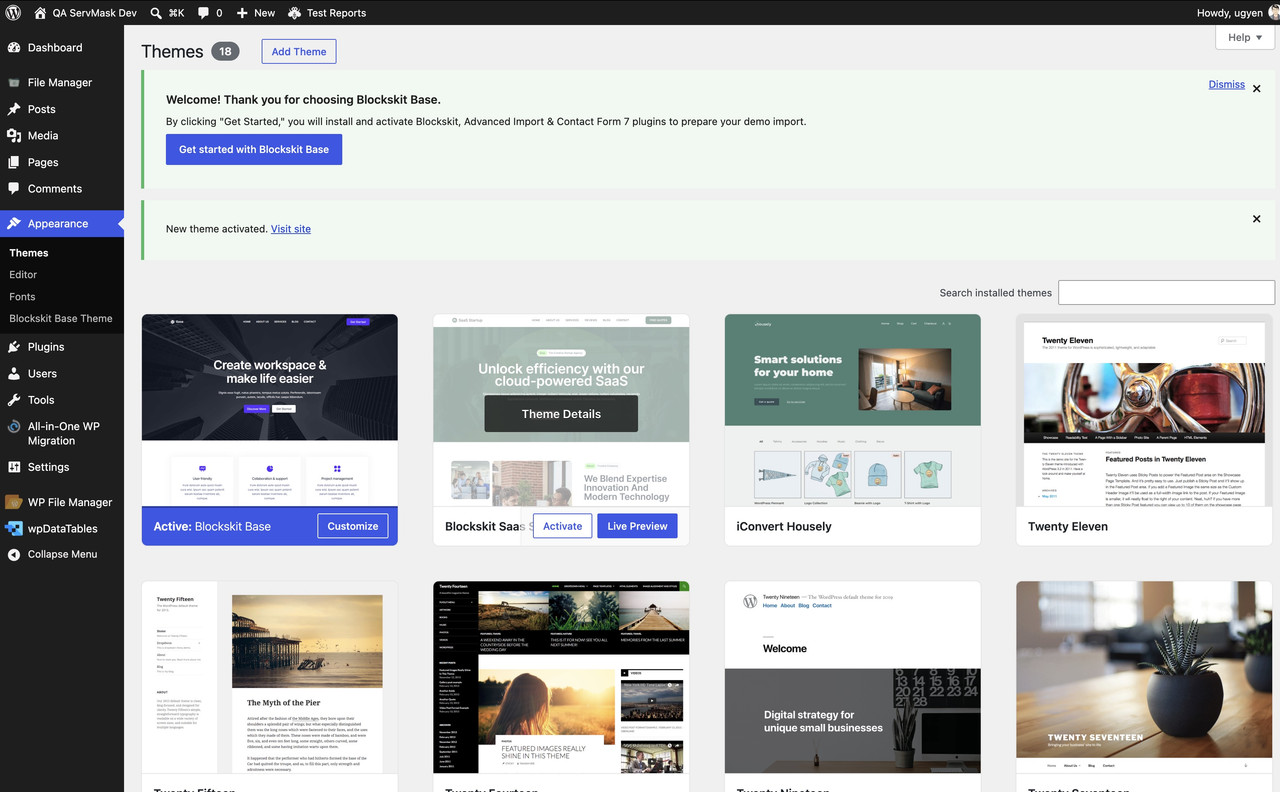This screenshot has height=792, width=1280.
Task: Click the Themes page heading
Action: [172, 52]
